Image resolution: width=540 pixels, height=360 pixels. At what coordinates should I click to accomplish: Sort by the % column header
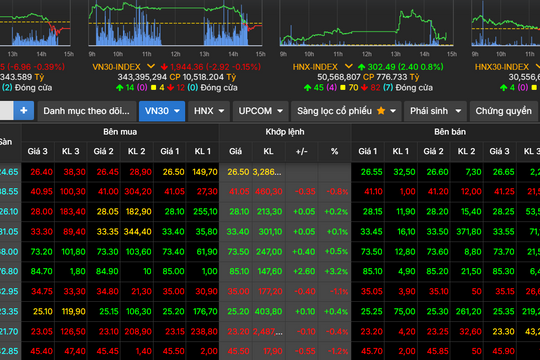click(334, 151)
